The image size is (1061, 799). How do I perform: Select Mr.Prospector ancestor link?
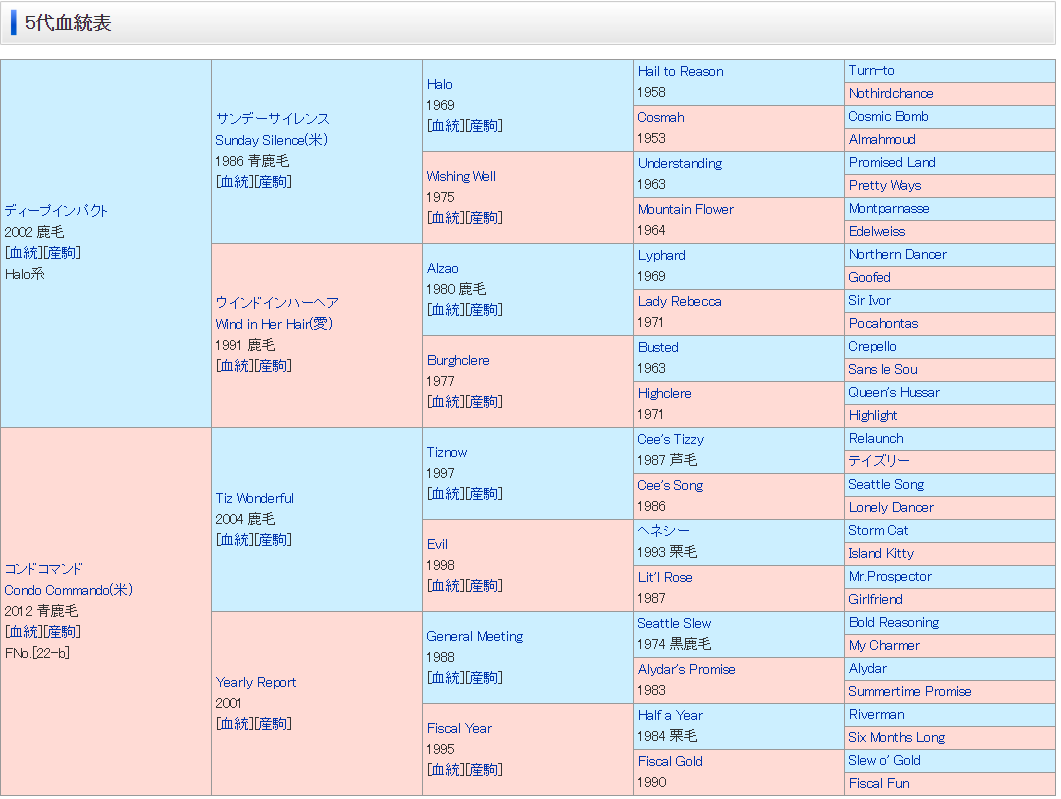pos(890,577)
